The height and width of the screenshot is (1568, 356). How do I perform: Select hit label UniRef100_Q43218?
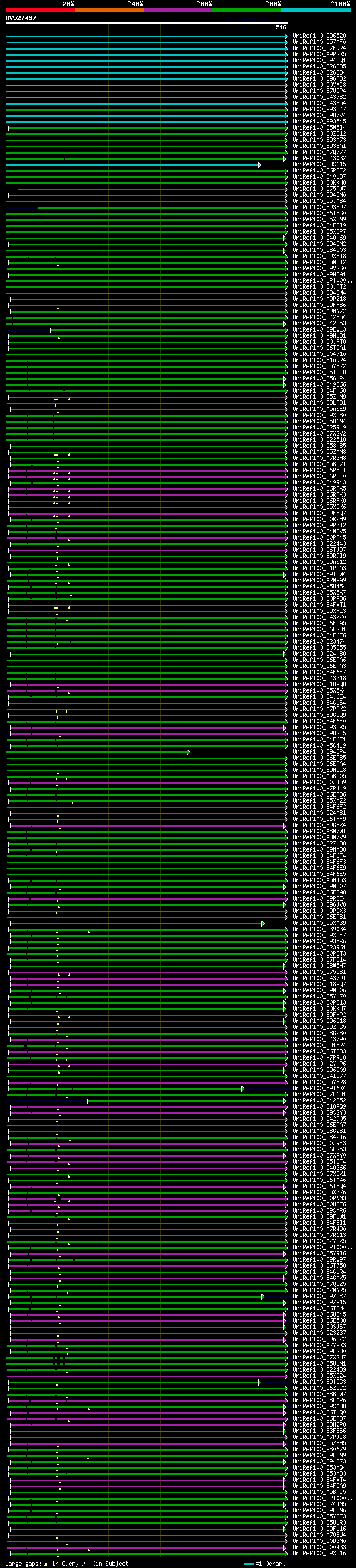tap(319, 678)
